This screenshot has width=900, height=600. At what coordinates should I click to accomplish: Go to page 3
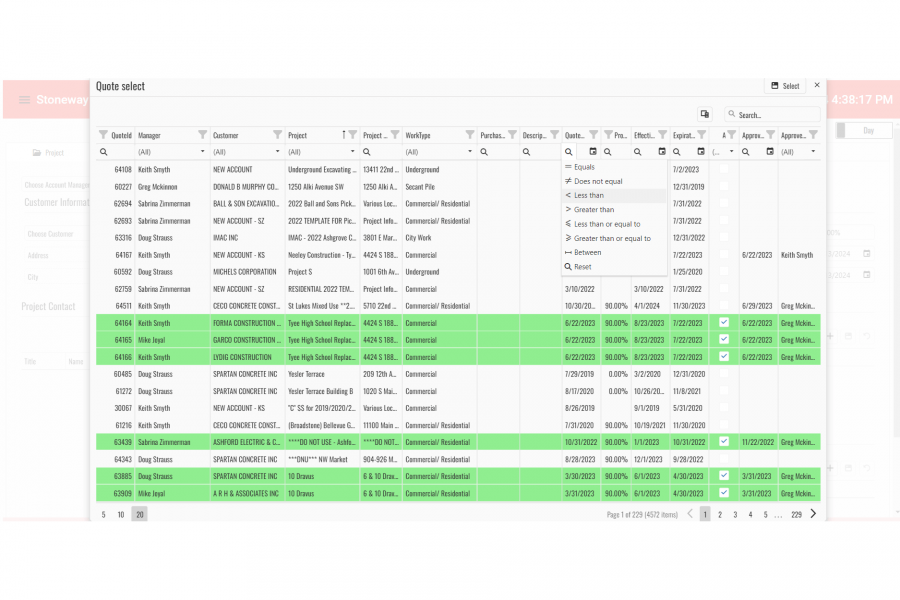click(x=735, y=514)
